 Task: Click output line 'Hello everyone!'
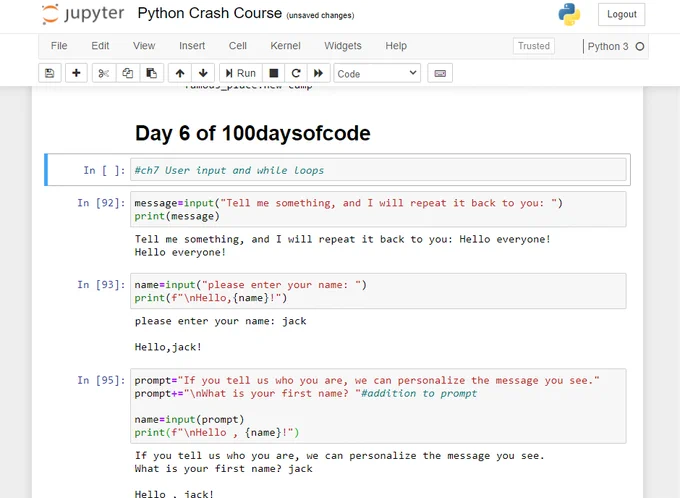pyautogui.click(x=180, y=252)
